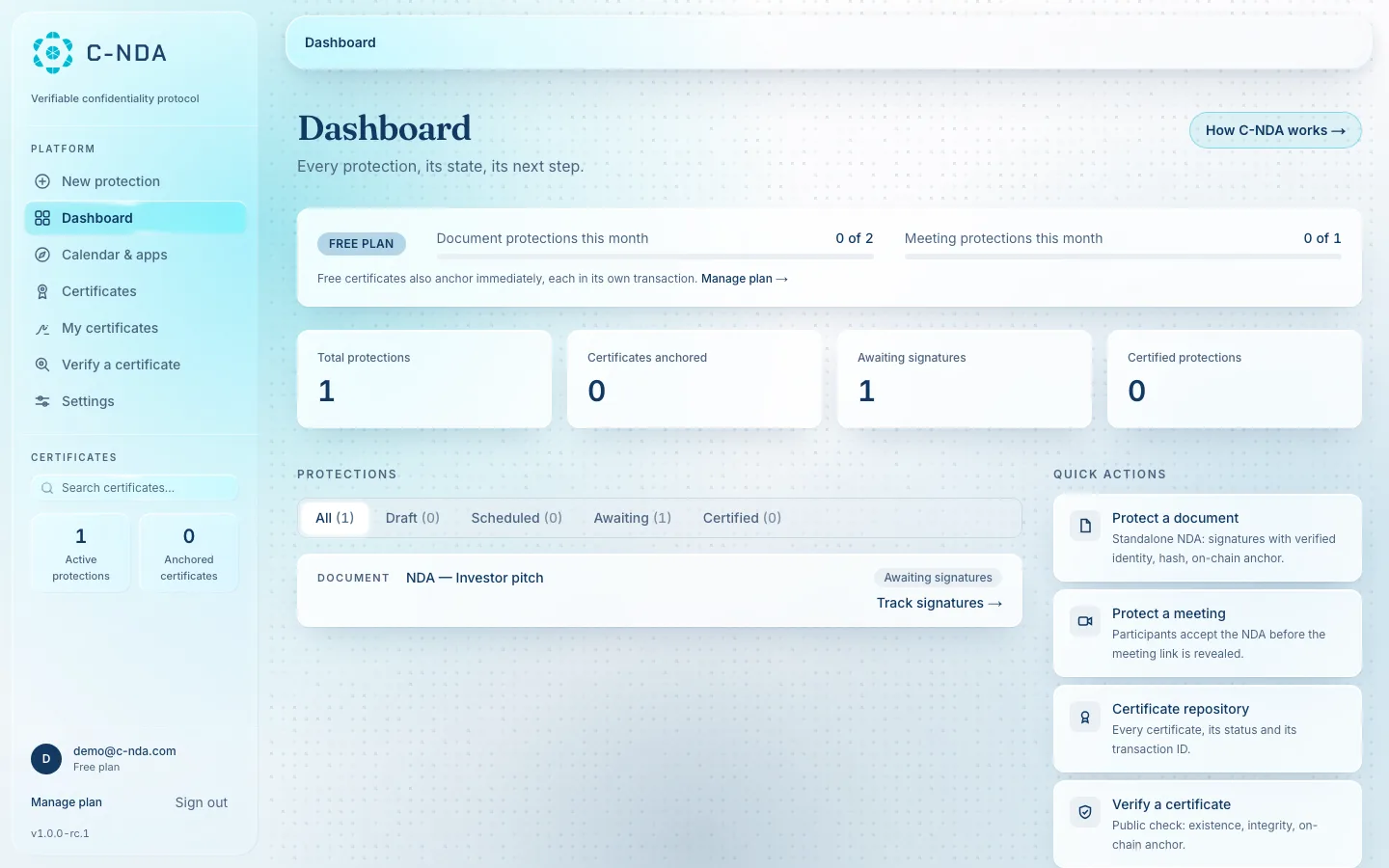Click the search magnifier icon in certificates search
Image resolution: width=1389 pixels, height=868 pixels.
(47, 488)
